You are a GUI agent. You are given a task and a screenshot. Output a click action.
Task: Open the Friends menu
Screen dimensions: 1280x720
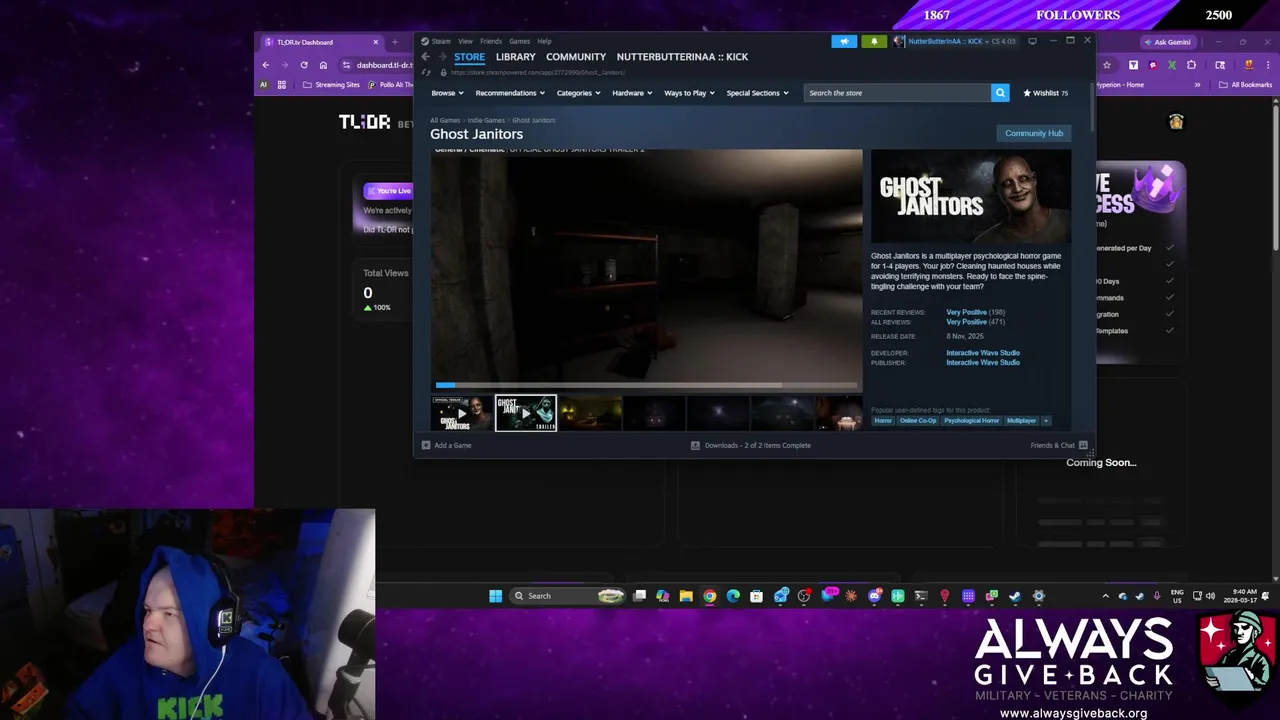(491, 41)
